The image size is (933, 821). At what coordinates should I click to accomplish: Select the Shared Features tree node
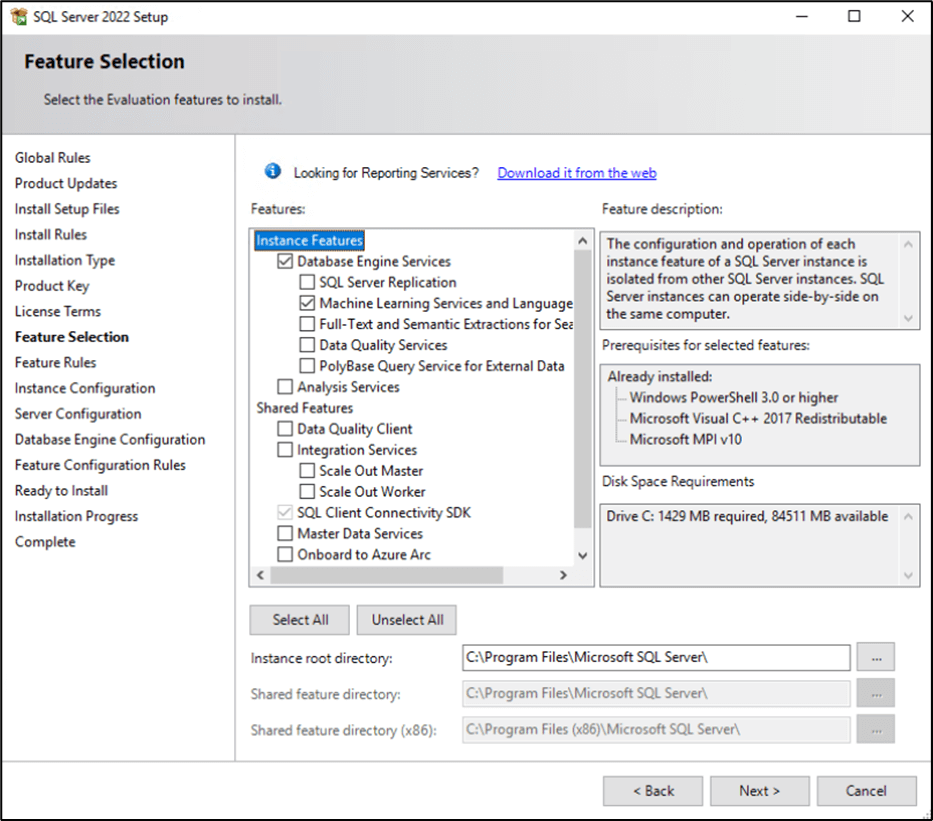pyautogui.click(x=305, y=408)
